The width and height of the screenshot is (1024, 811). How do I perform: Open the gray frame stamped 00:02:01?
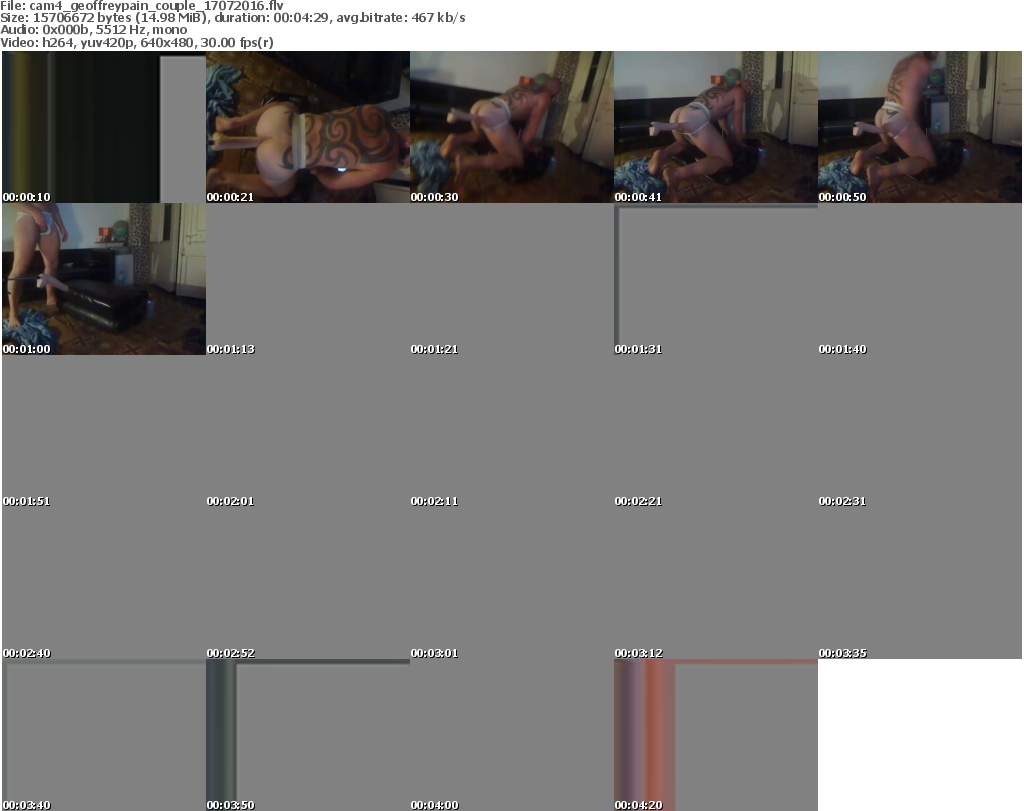tap(308, 431)
